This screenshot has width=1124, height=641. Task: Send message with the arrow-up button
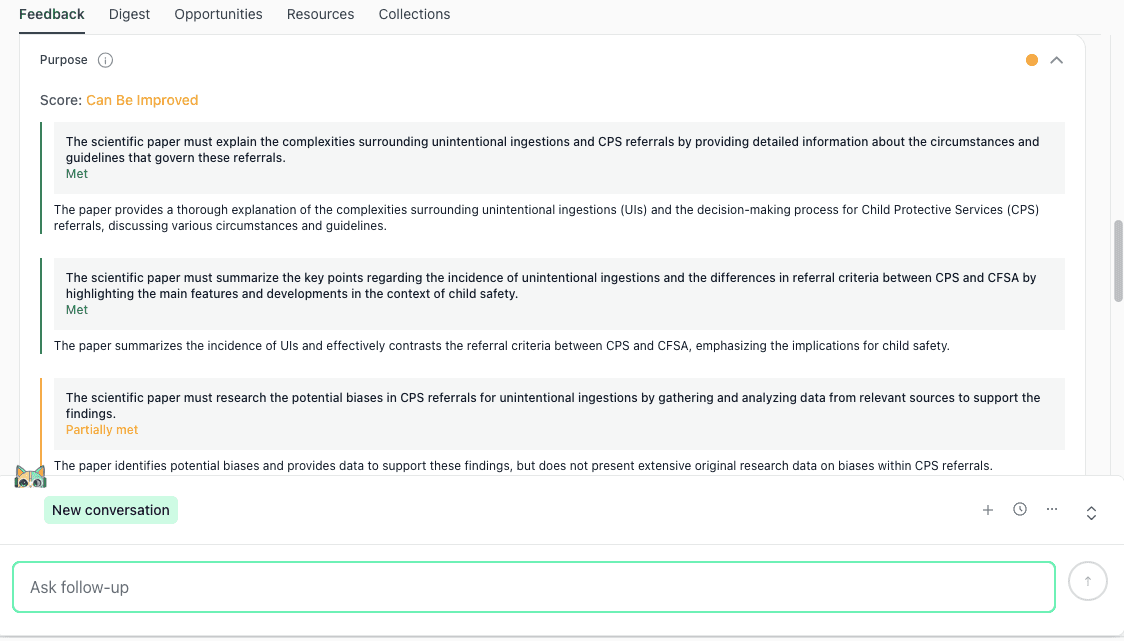pos(1087,581)
